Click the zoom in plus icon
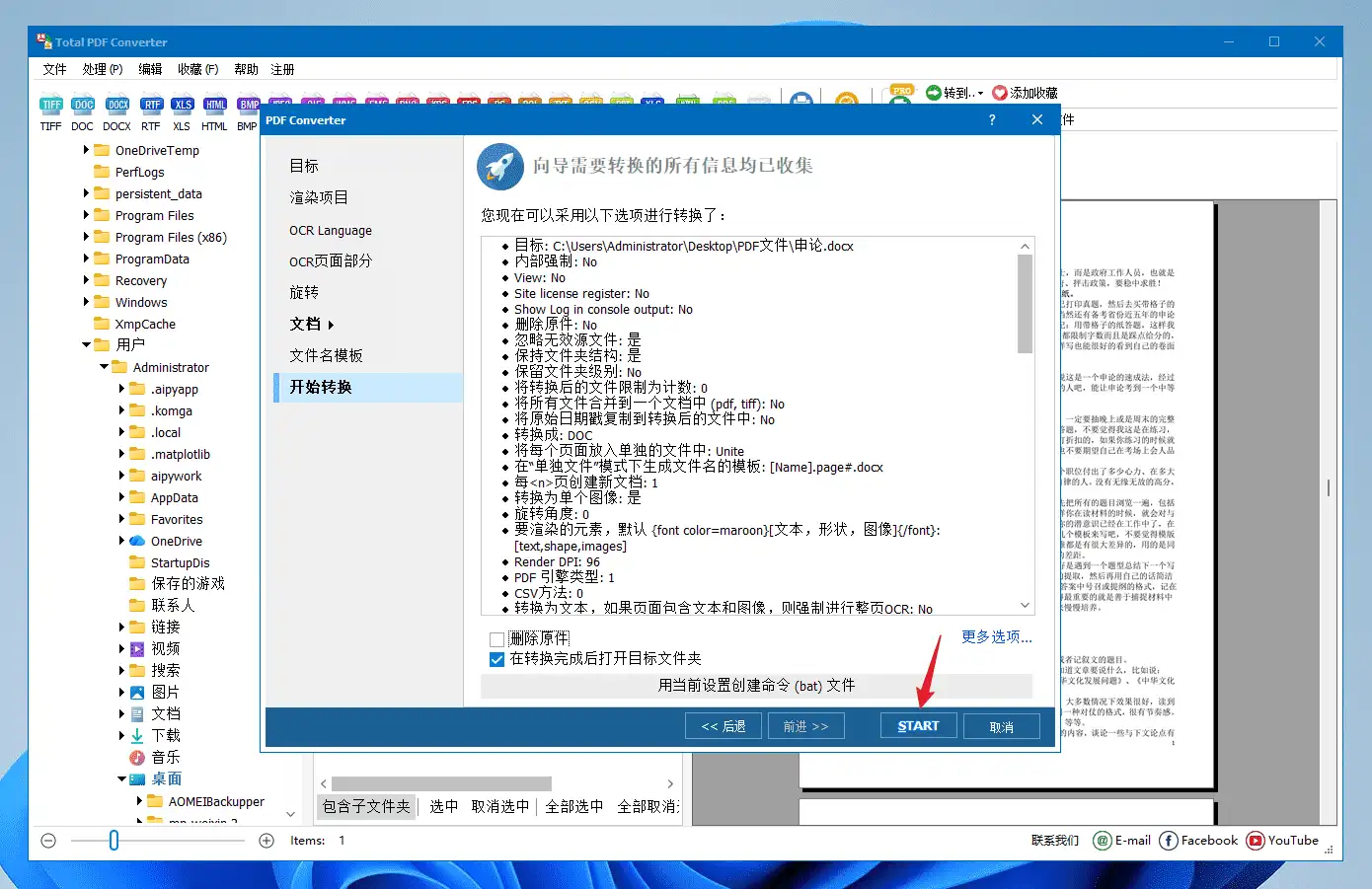This screenshot has width=1372, height=889. 267,841
